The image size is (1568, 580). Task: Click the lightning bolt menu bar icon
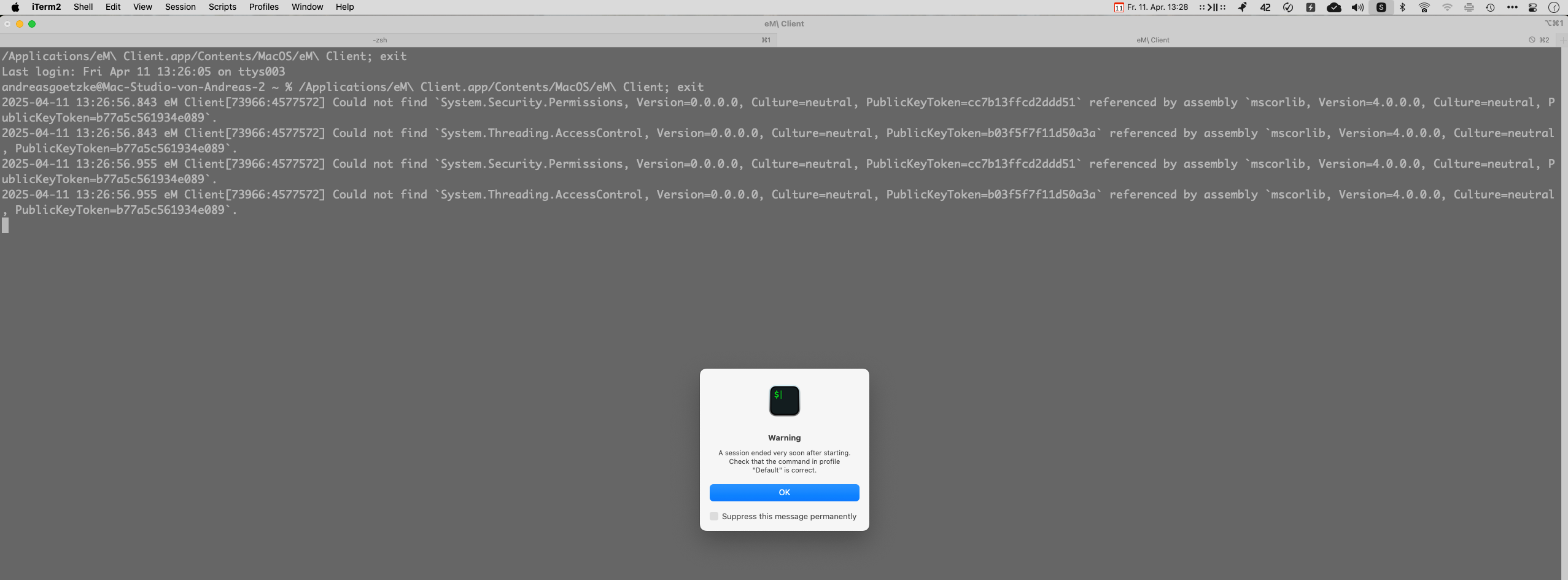tap(1311, 7)
